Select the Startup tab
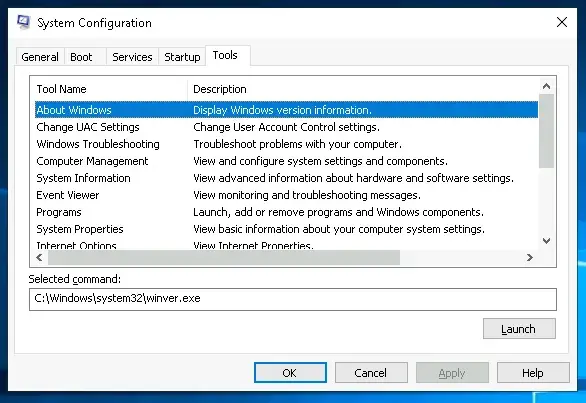The image size is (586, 403). pos(182,57)
